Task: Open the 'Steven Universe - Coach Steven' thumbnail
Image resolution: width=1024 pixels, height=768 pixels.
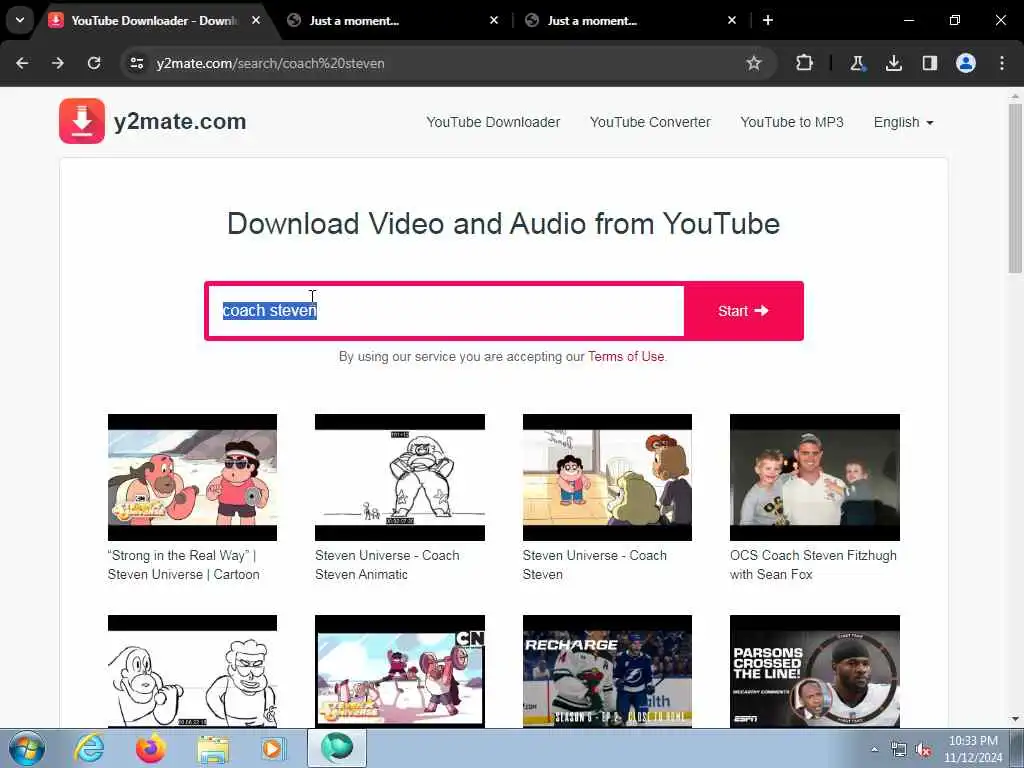Action: click(x=607, y=477)
